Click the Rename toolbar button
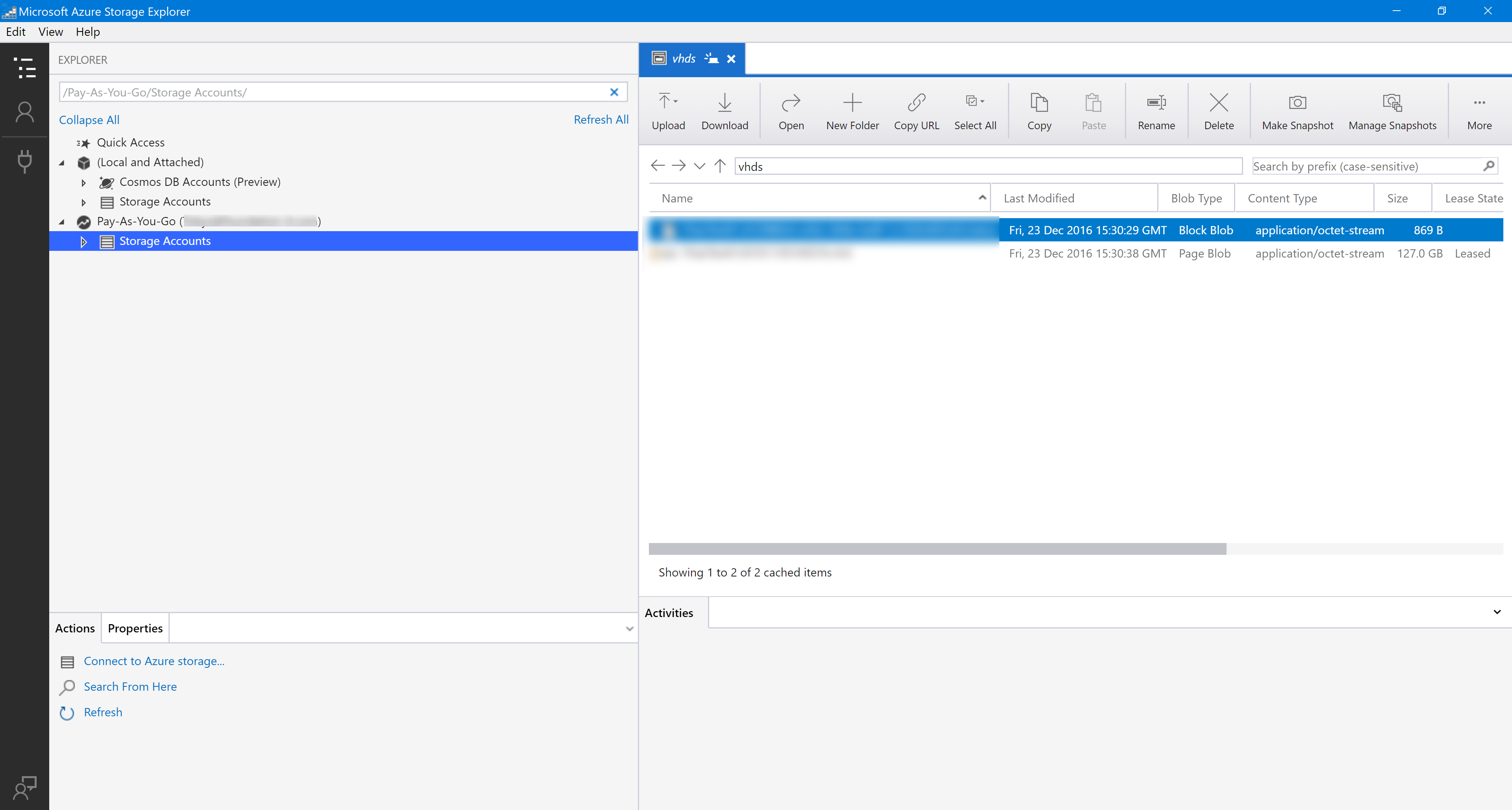 click(x=1156, y=111)
